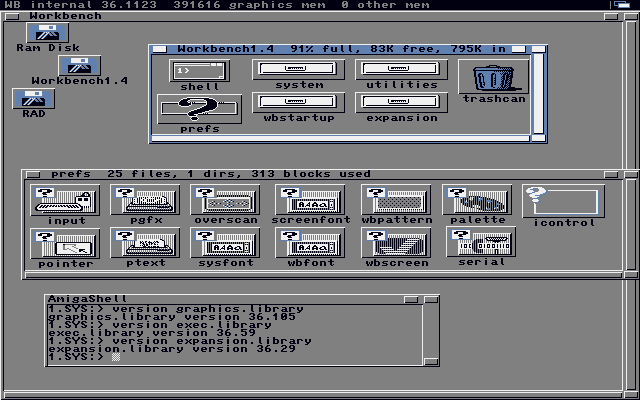Viewport: 640px width, 400px height.
Task: Click the prefs window title bar text
Action: (x=211, y=174)
